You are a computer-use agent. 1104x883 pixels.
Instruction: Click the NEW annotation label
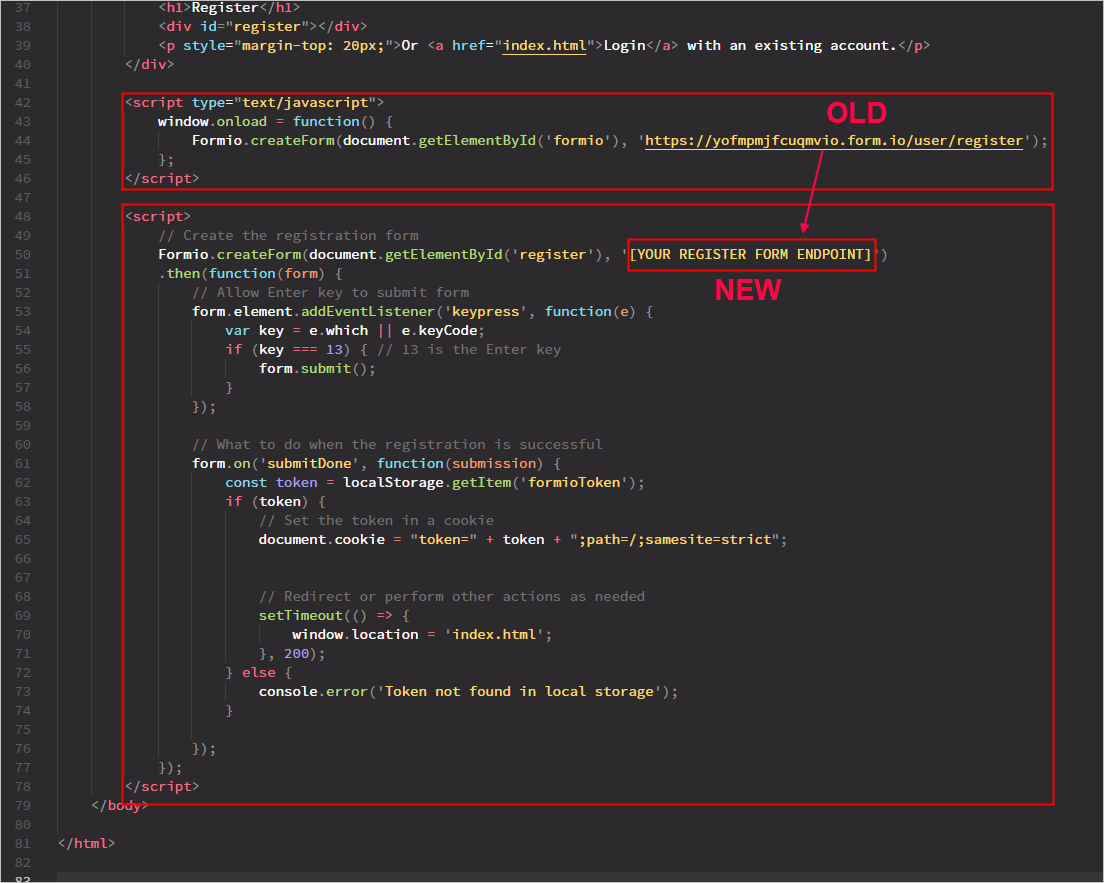748,290
